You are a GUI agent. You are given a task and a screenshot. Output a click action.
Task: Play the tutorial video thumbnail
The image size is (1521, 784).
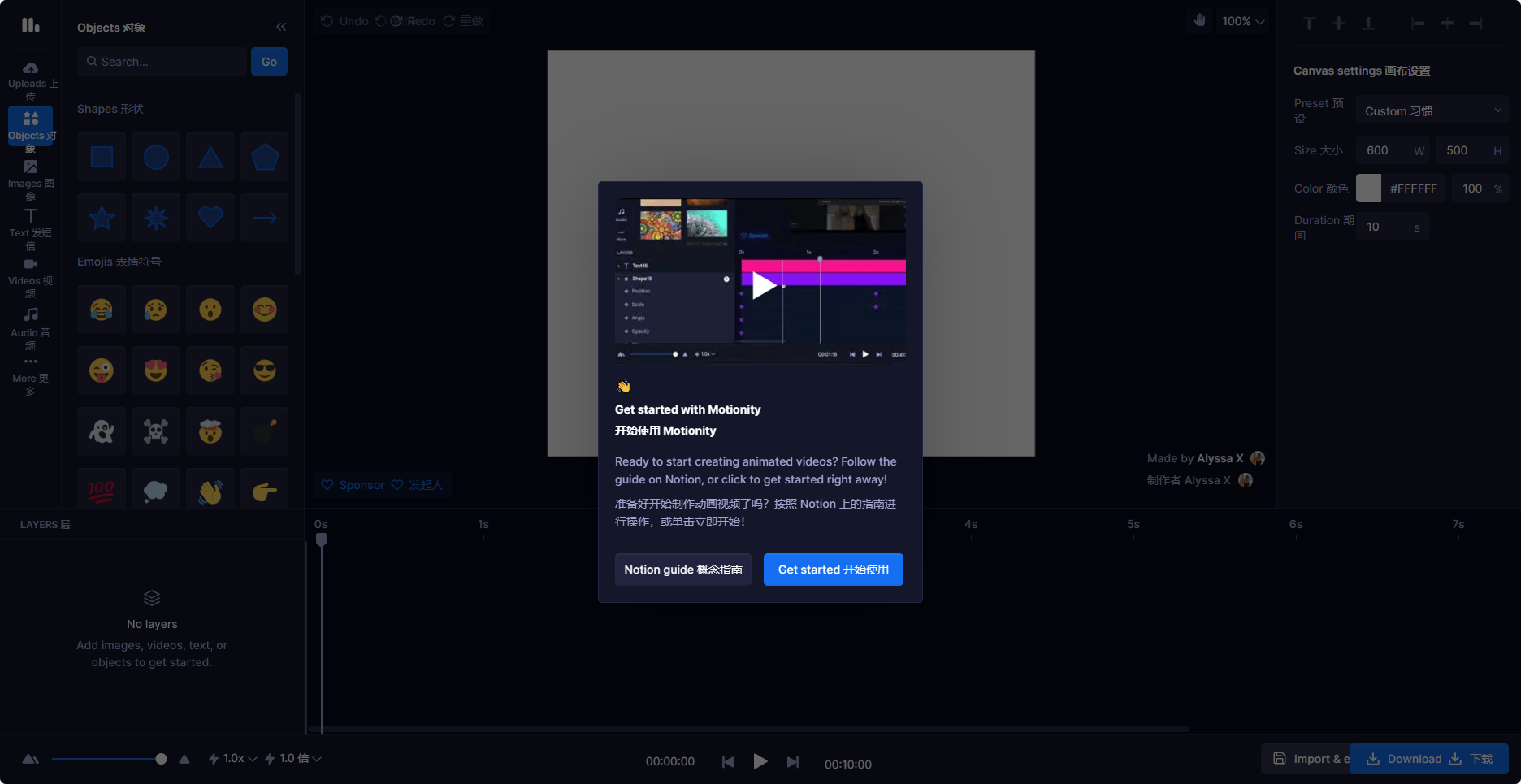[762, 285]
